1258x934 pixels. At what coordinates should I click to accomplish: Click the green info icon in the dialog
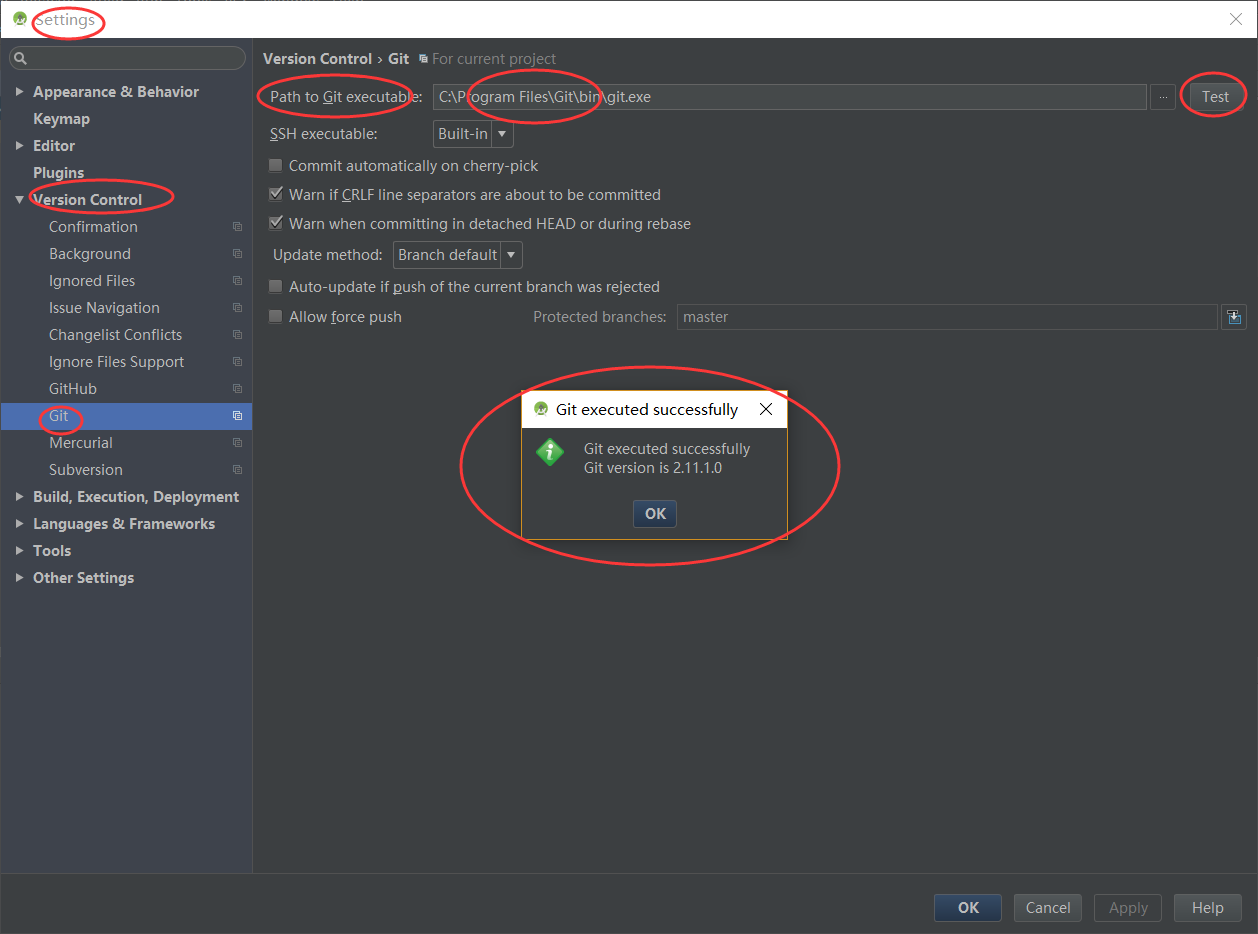pyautogui.click(x=550, y=452)
